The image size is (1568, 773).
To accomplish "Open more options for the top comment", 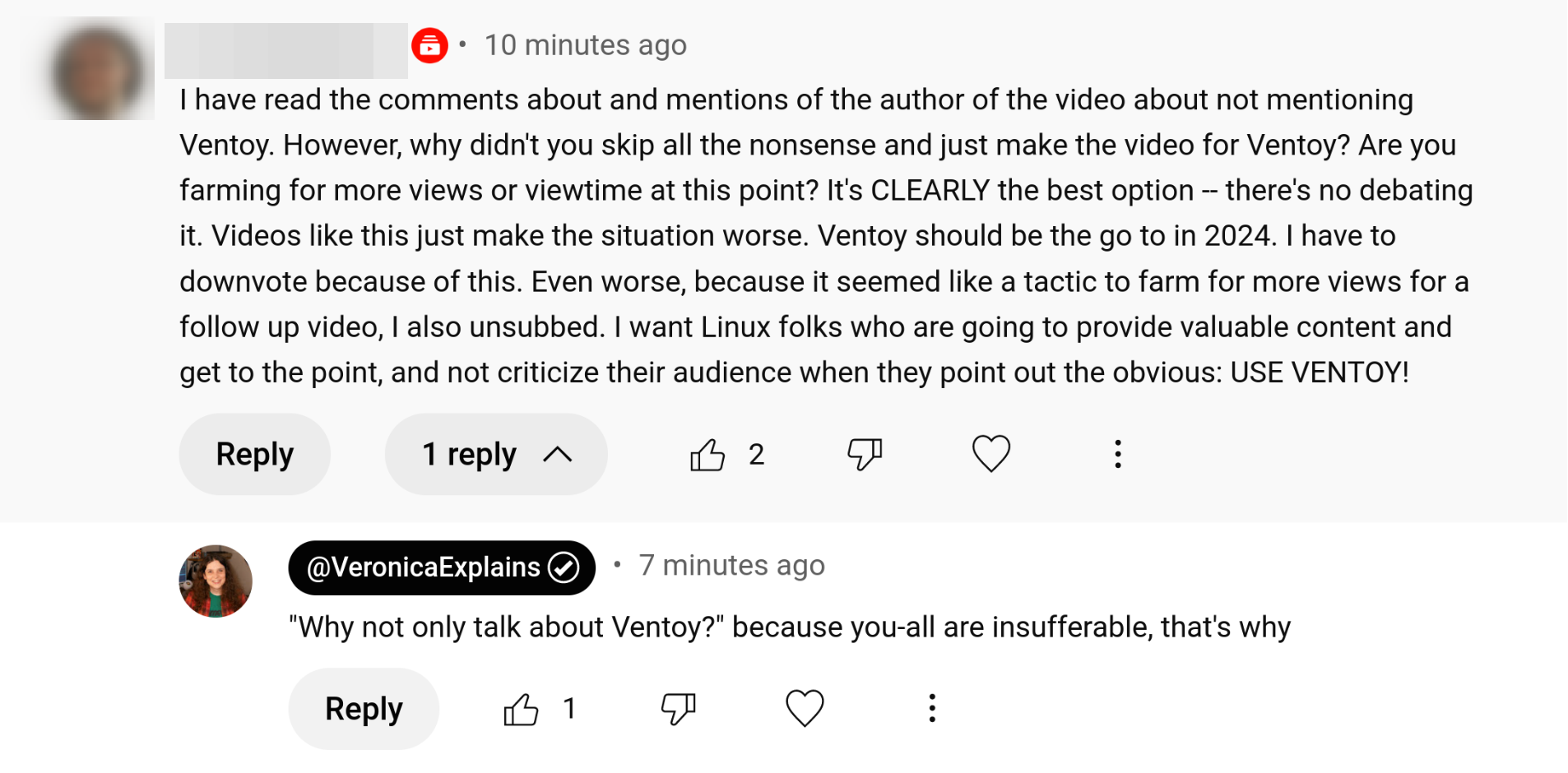I will tap(1117, 454).
